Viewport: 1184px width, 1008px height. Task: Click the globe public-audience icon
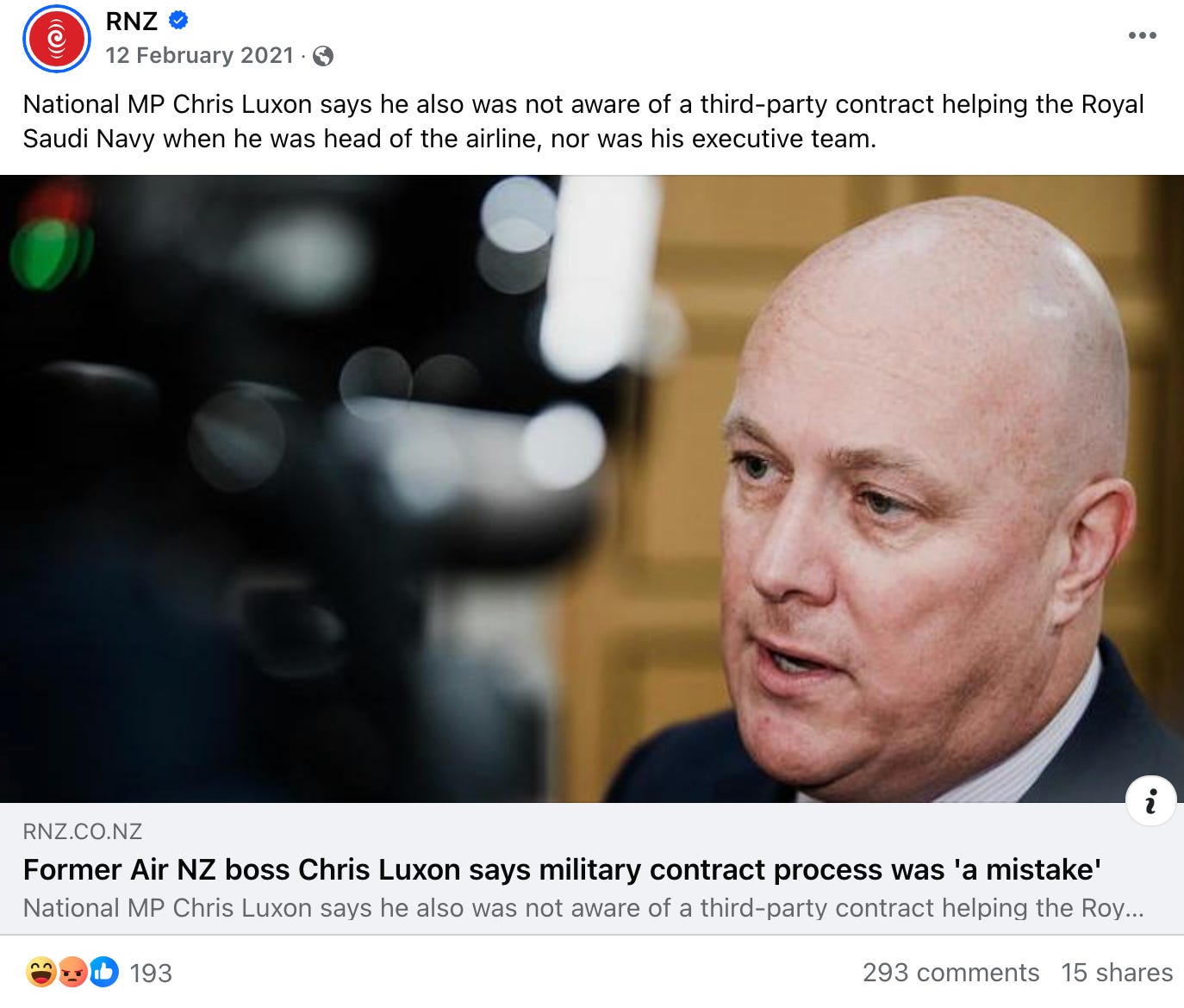[x=323, y=56]
